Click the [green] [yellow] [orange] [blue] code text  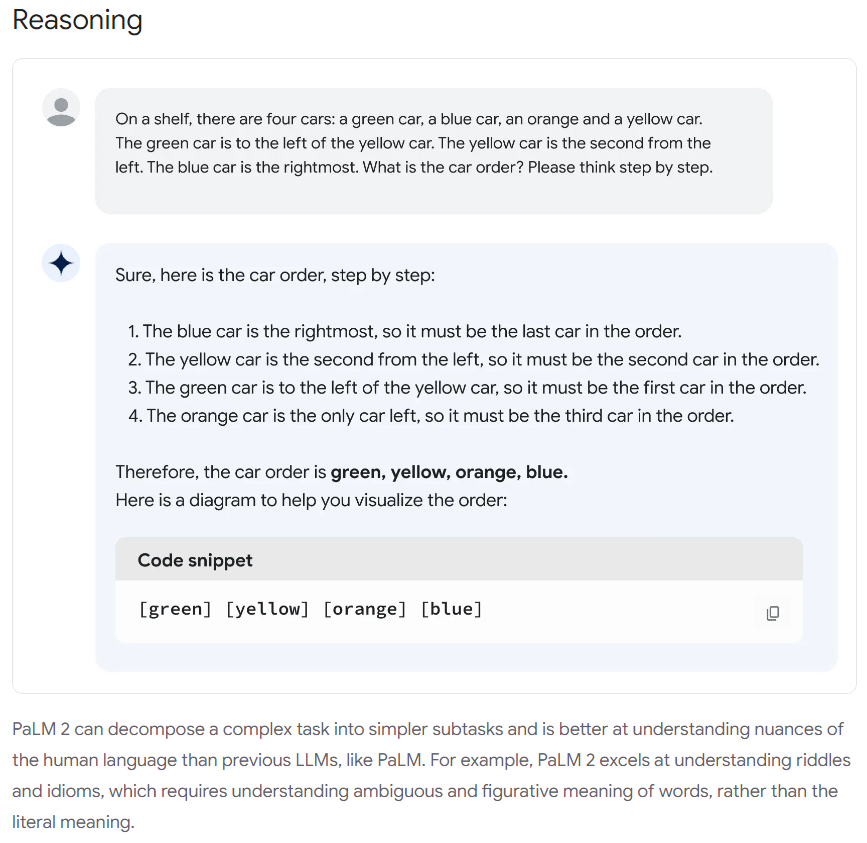(310, 609)
